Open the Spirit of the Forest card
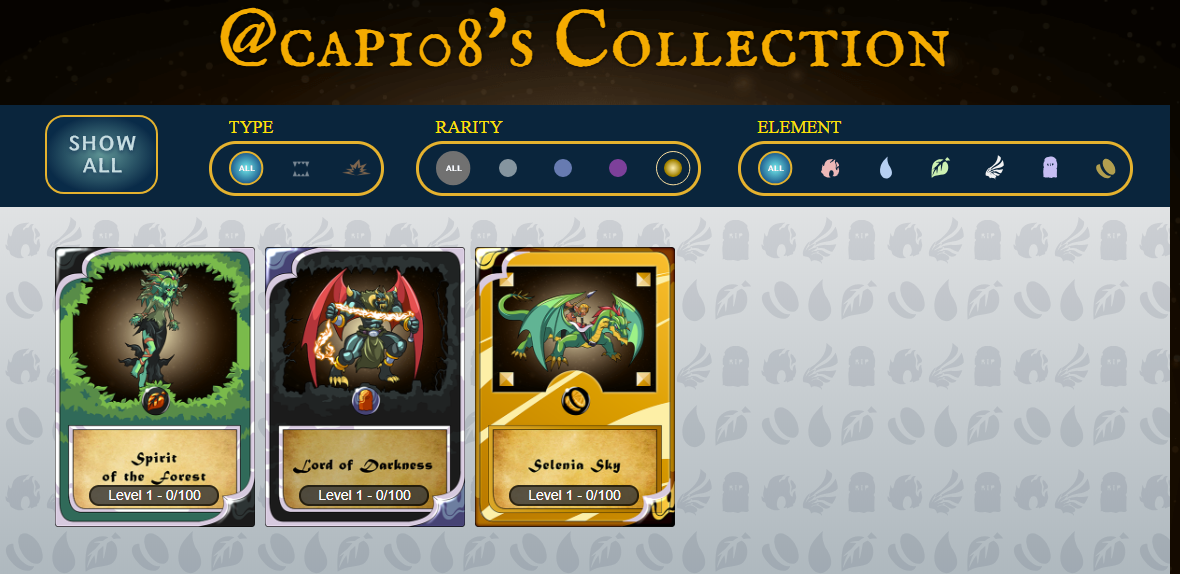1180x574 pixels. click(x=155, y=387)
